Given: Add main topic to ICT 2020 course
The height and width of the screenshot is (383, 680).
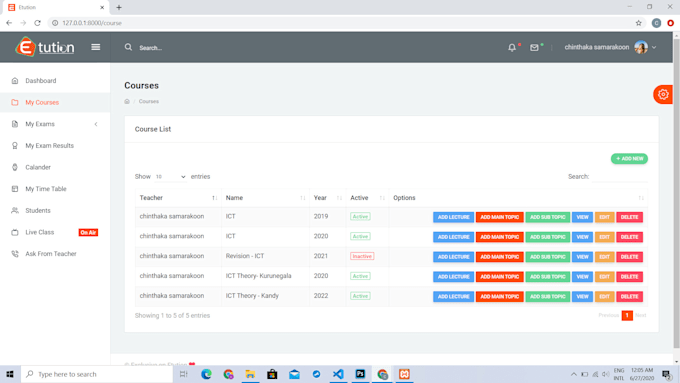Looking at the screenshot, I should coord(500,237).
